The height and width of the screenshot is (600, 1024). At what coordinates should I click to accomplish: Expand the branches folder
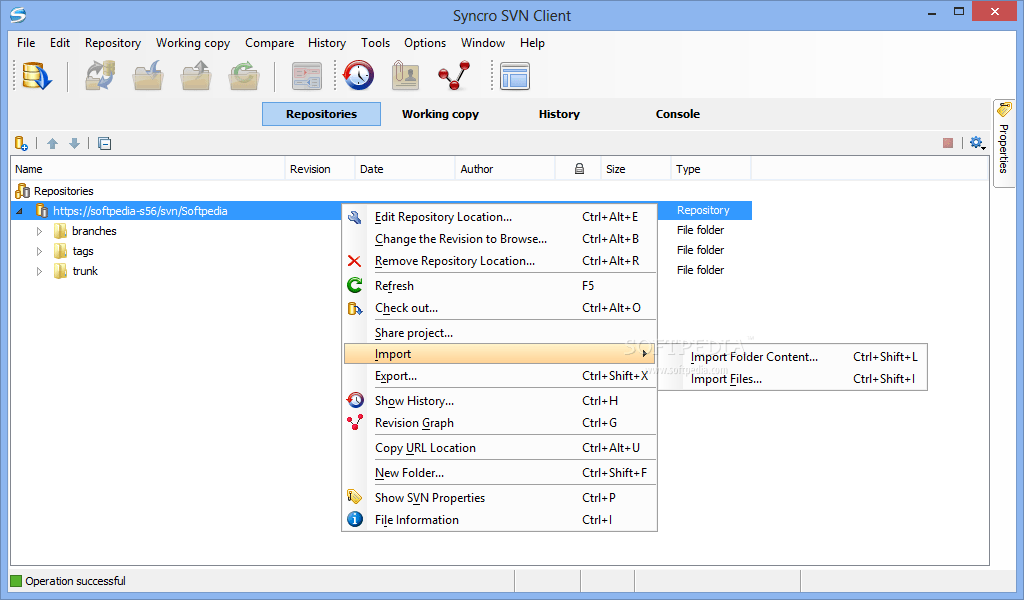(39, 231)
